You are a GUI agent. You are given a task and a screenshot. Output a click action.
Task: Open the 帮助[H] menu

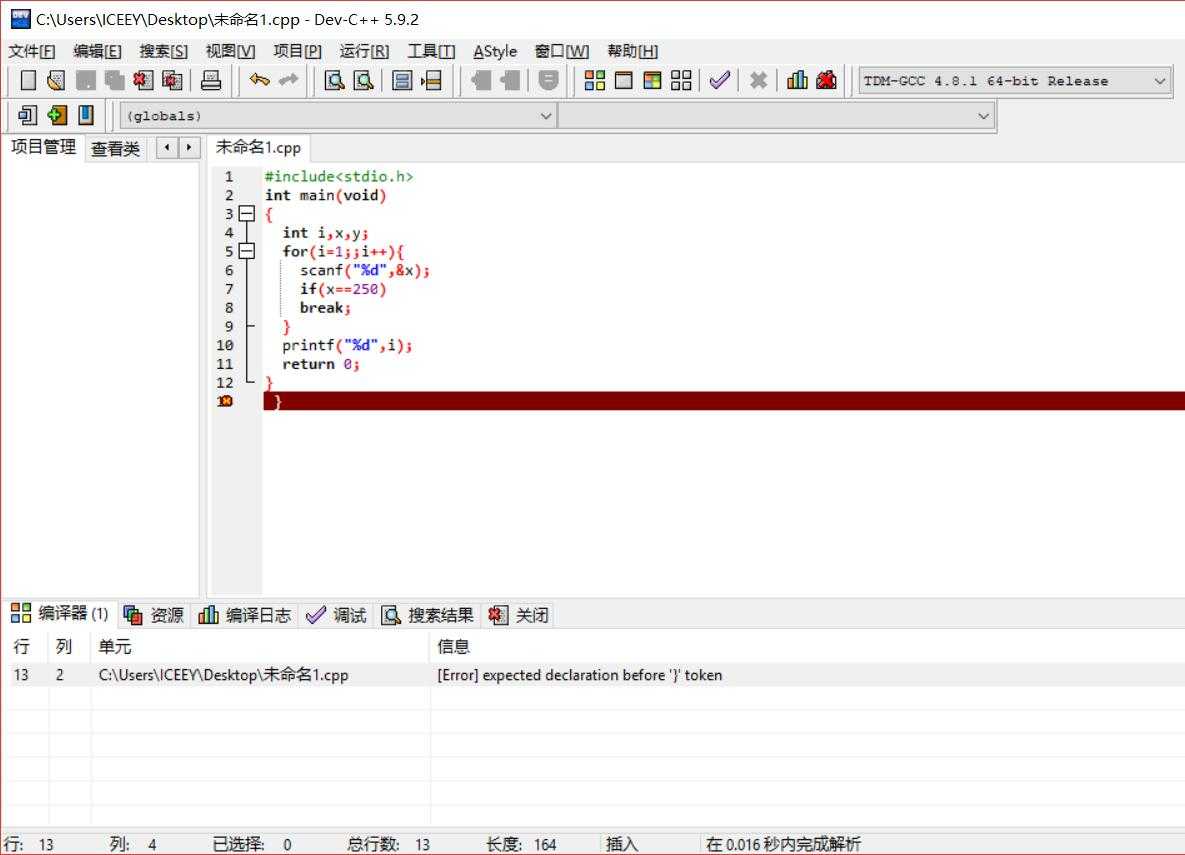coord(633,51)
